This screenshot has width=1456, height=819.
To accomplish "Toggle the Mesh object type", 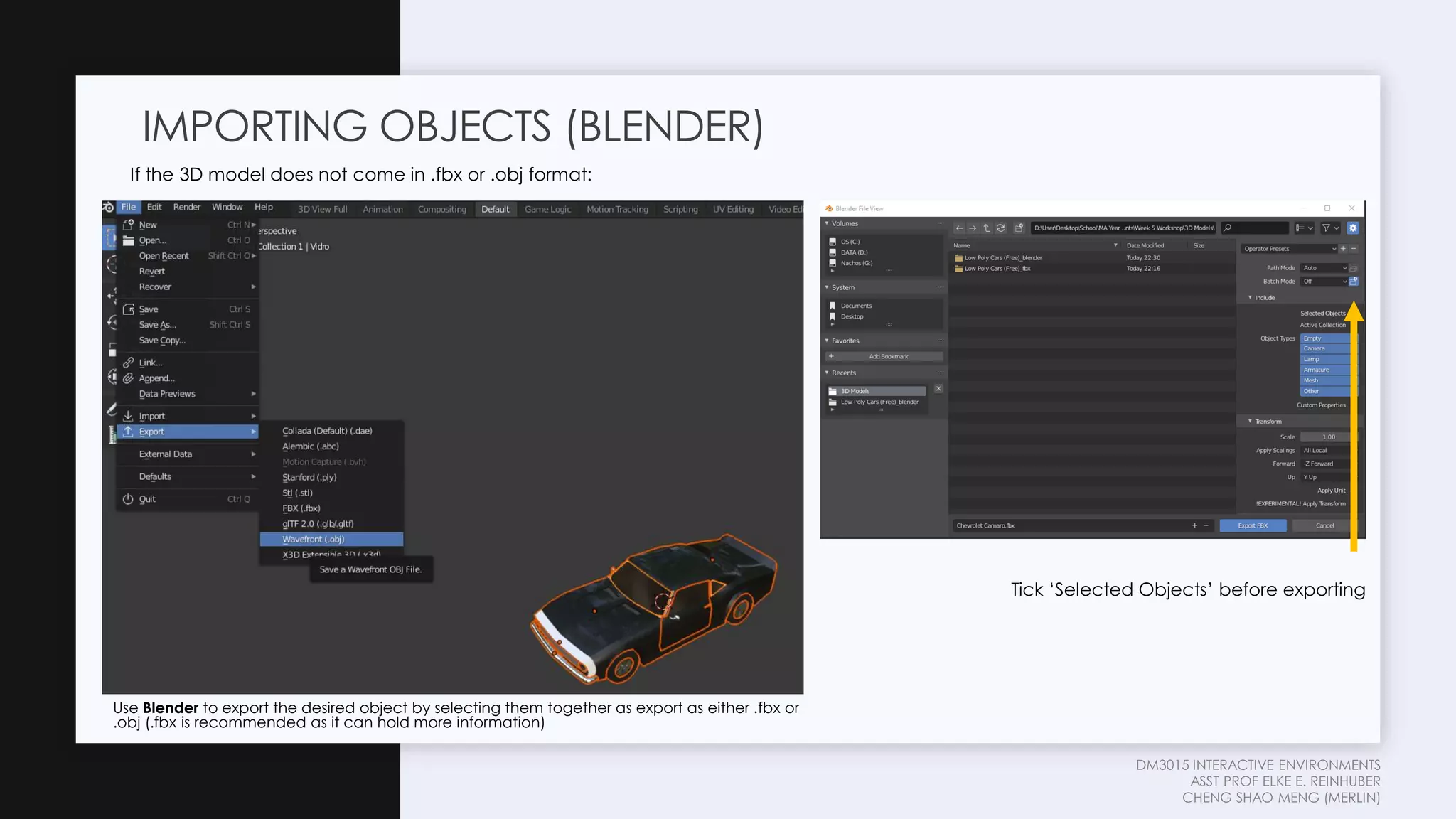I will [x=1327, y=381].
